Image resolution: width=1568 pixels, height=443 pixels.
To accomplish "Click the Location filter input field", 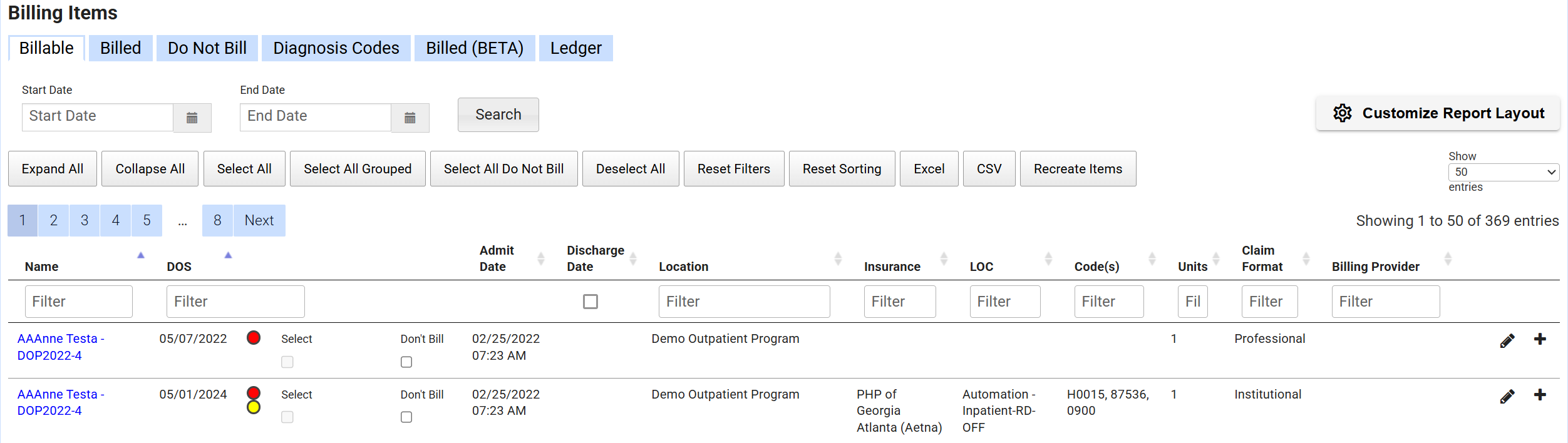I will (x=744, y=302).
